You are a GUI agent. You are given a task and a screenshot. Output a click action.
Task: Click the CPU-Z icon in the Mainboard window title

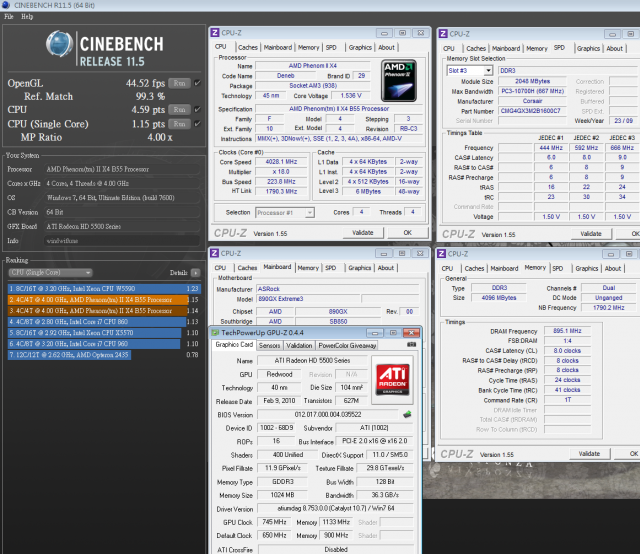214,254
